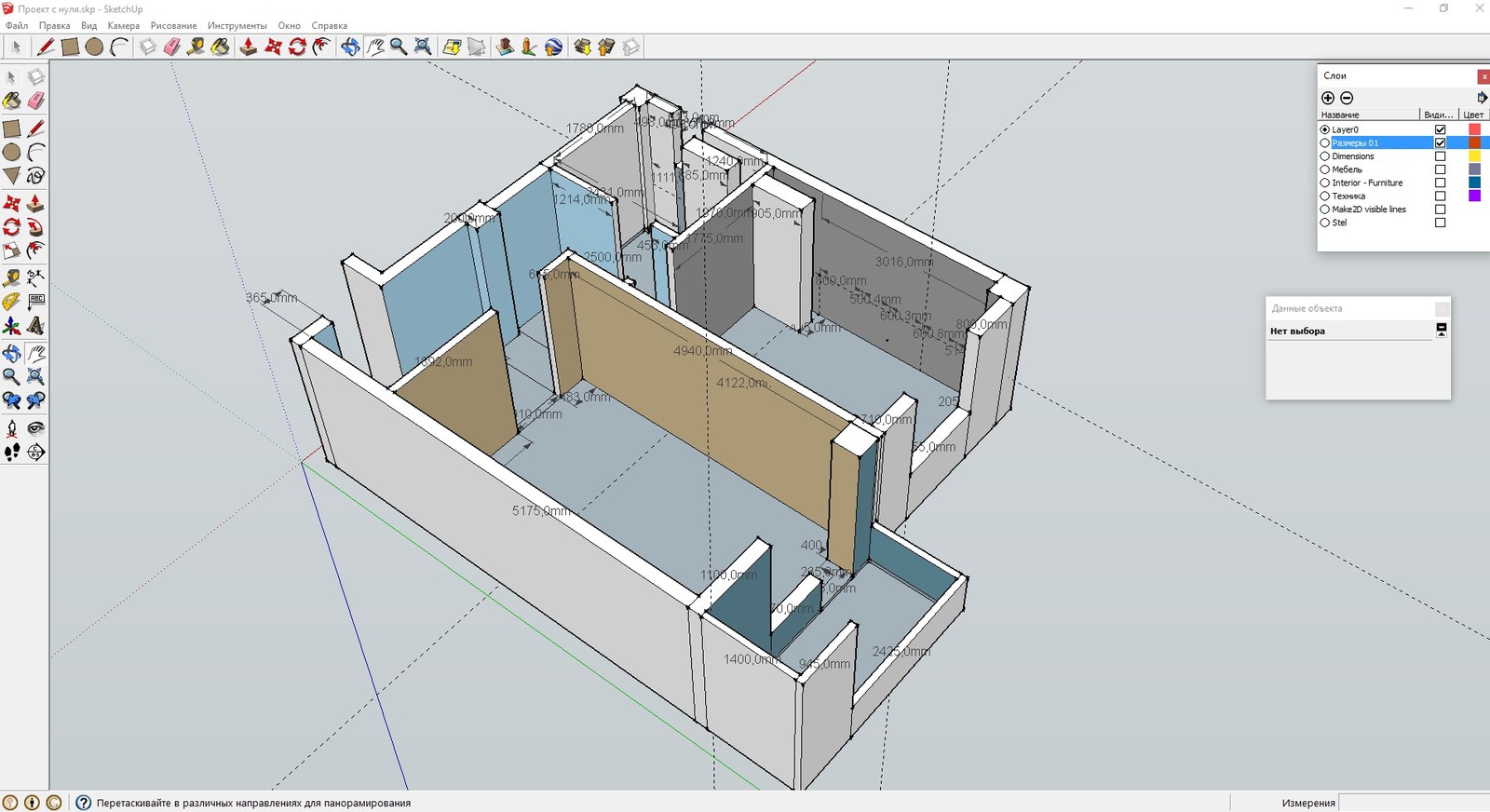Select the Tape Measure tool in left toolbar
The height and width of the screenshot is (812, 1490).
click(x=11, y=277)
